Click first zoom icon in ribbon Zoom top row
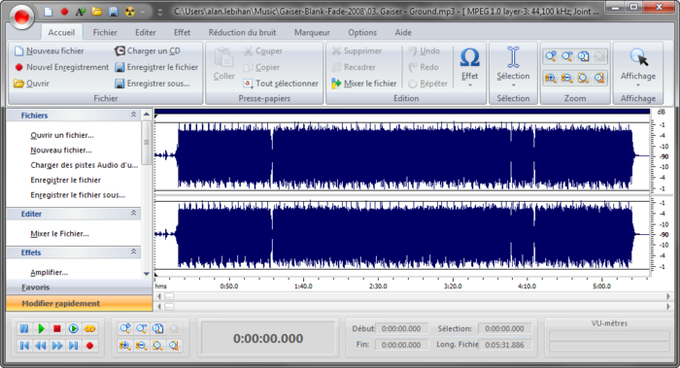Screen dimensions: 680x368 click(x=551, y=56)
